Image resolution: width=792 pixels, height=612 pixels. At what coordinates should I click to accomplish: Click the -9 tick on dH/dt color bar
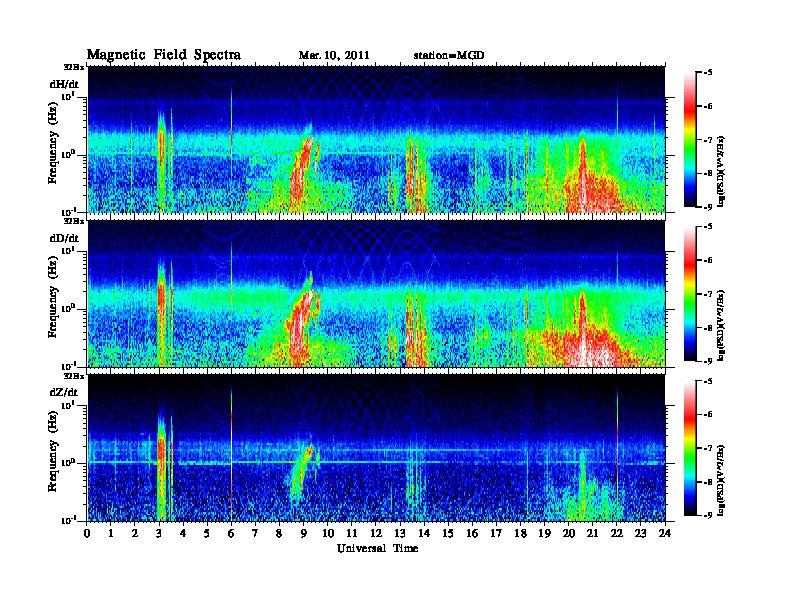[708, 207]
